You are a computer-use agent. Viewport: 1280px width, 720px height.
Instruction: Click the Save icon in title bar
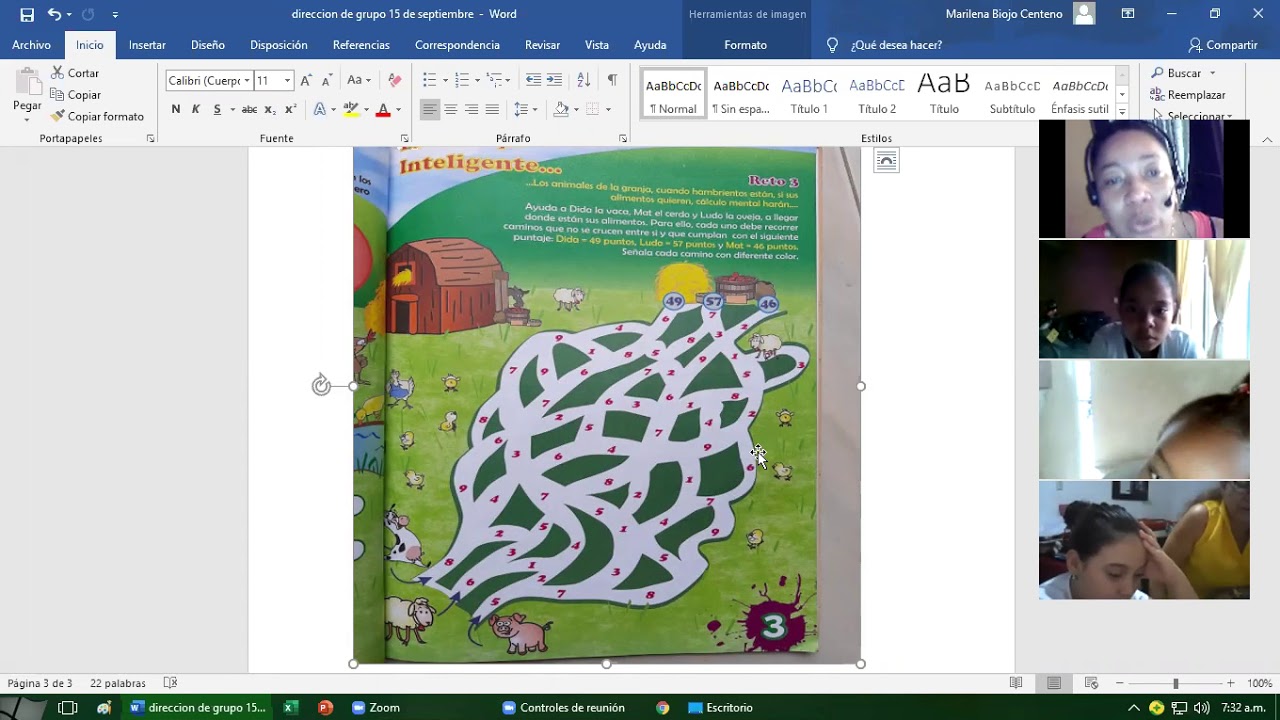27,14
